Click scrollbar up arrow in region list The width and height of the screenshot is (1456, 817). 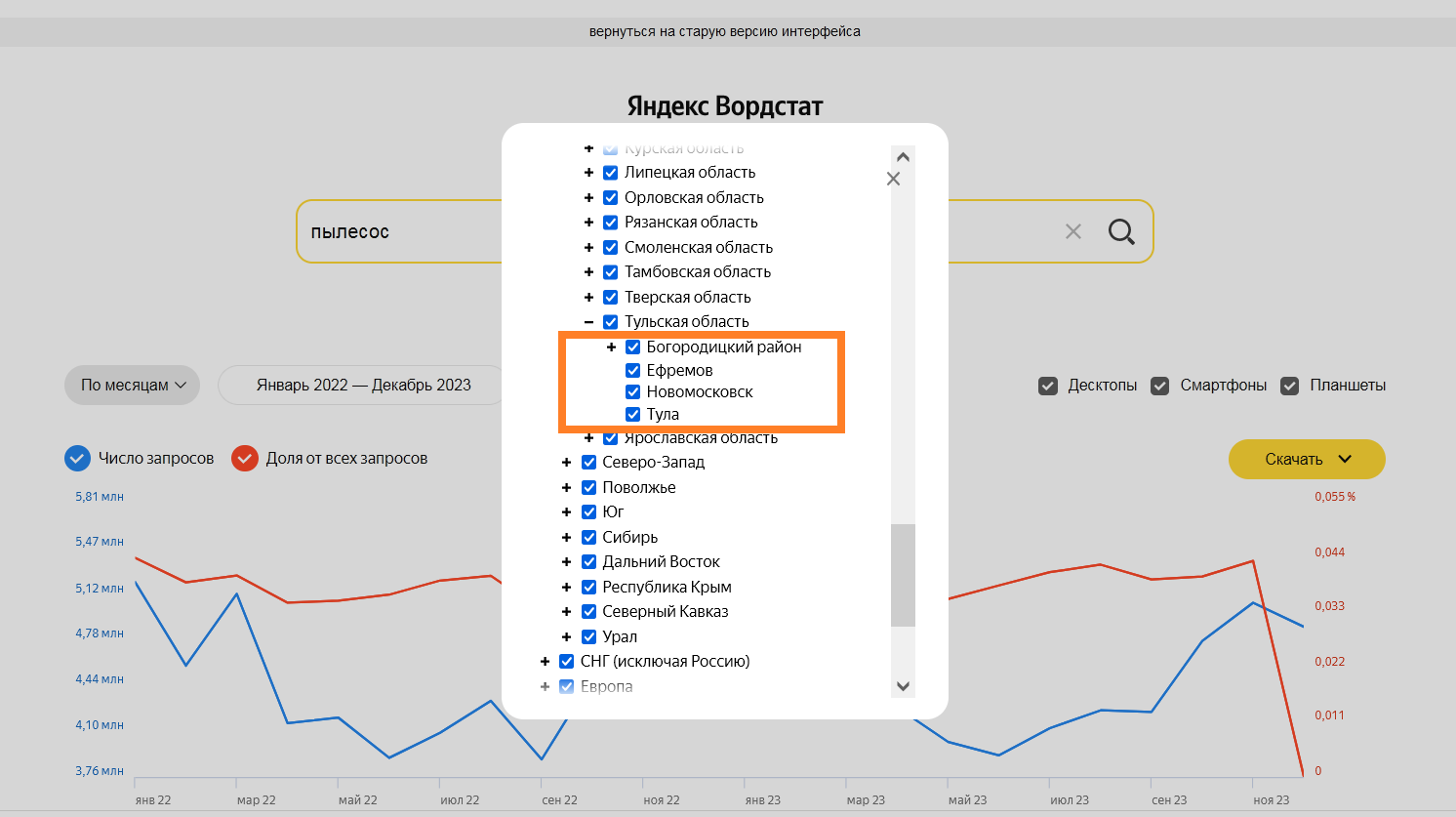tap(903, 157)
